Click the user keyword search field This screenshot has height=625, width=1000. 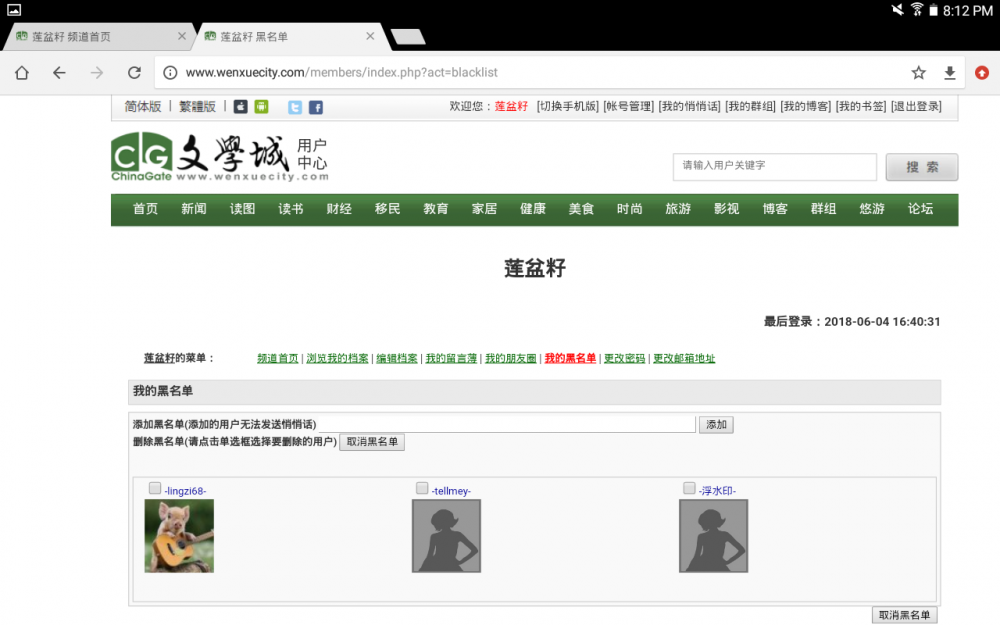pos(774,166)
